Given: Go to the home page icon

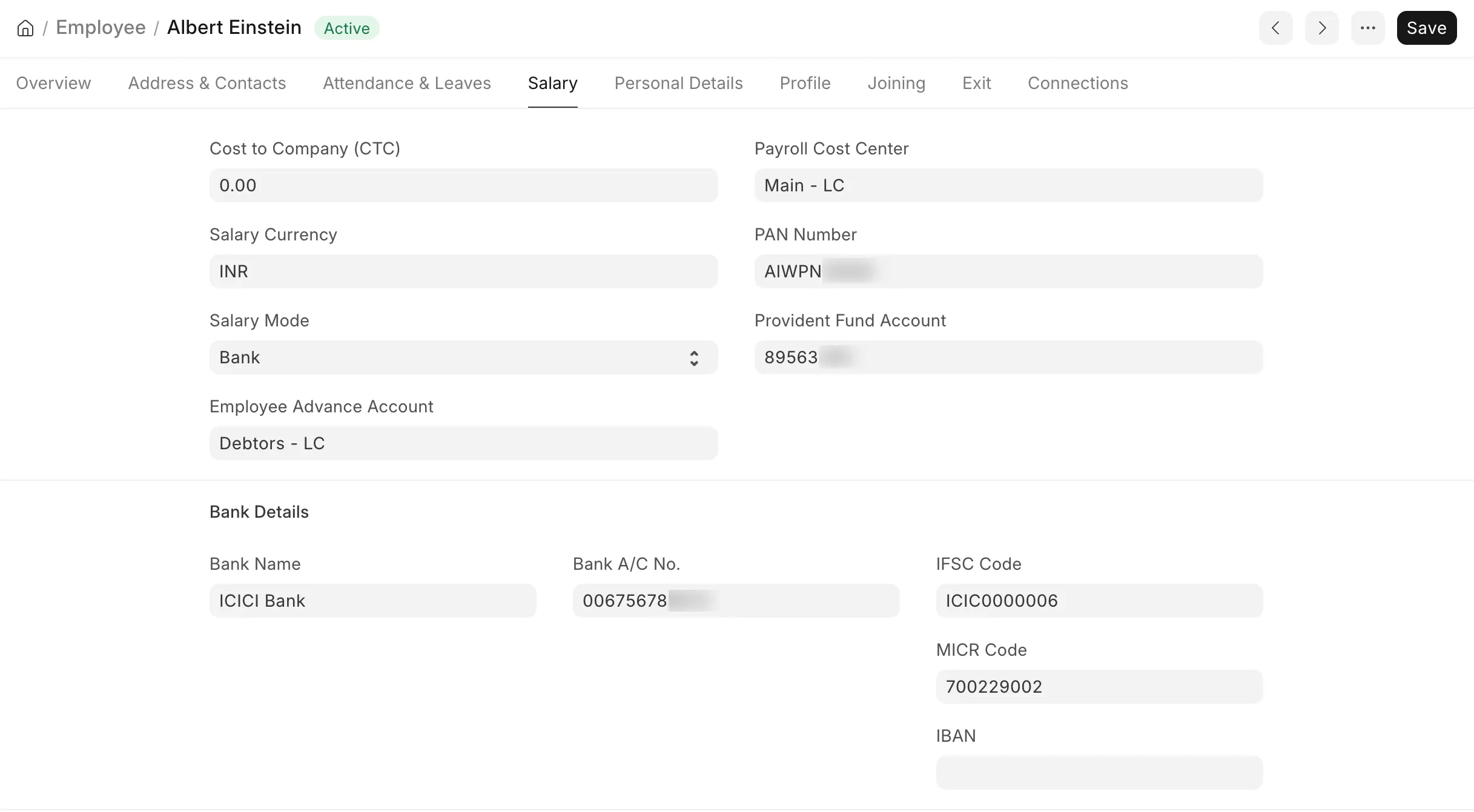Looking at the screenshot, I should (x=25, y=28).
